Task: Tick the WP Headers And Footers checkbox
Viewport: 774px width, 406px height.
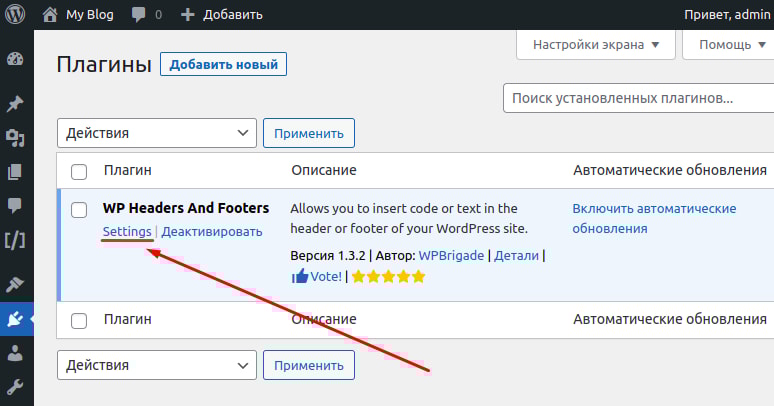Action: point(79,210)
